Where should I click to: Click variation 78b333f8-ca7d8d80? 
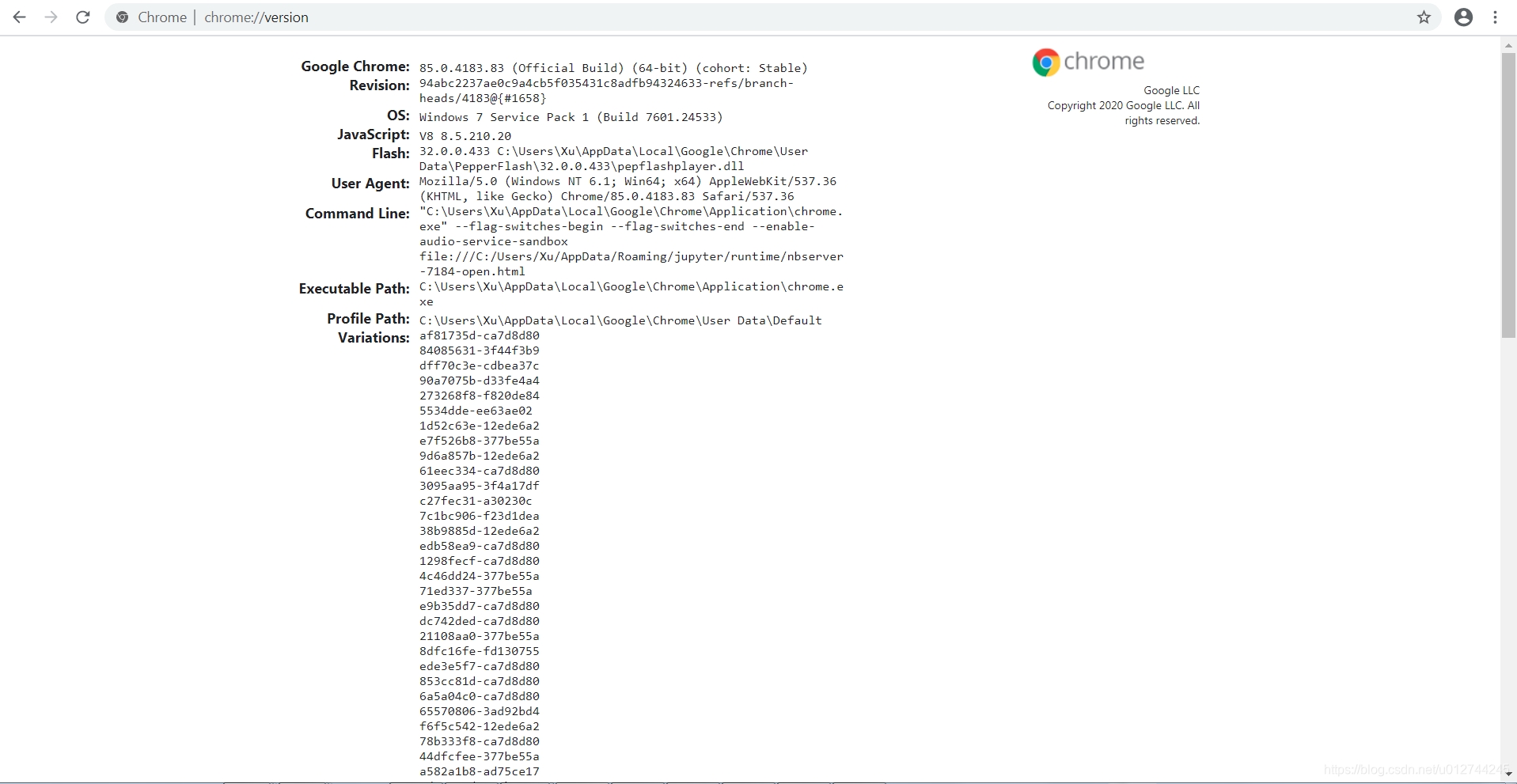[x=480, y=741]
